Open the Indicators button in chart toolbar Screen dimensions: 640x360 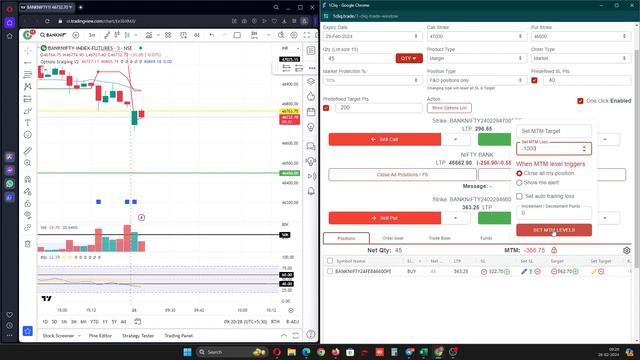pos(149,35)
